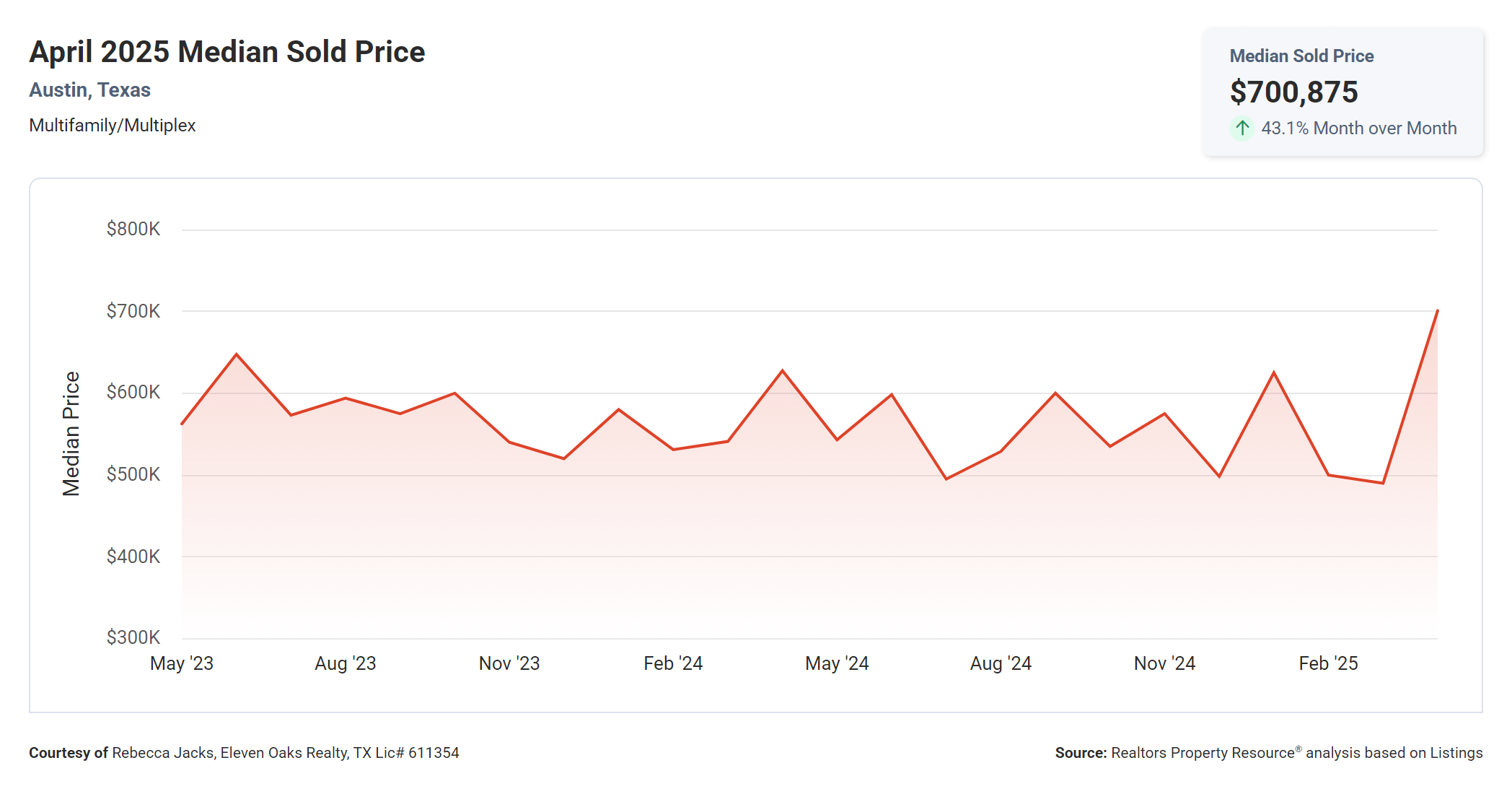
Task: Click the green up arrow icon
Action: [x=1241, y=128]
